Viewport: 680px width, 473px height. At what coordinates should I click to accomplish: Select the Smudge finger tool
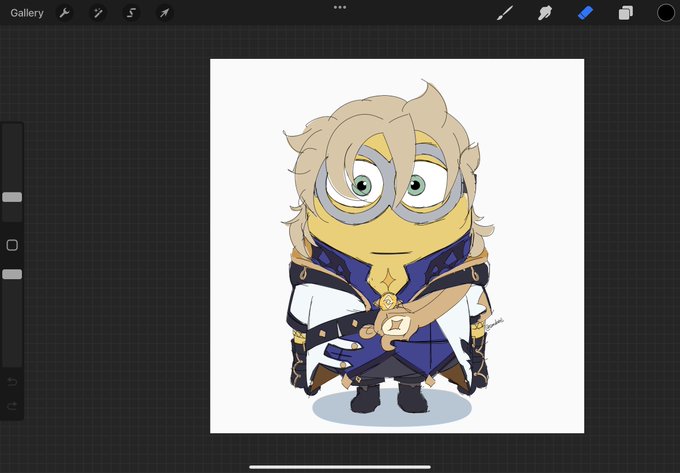545,13
